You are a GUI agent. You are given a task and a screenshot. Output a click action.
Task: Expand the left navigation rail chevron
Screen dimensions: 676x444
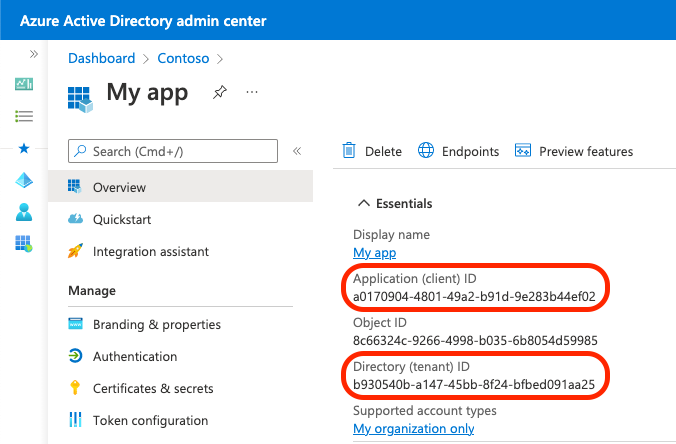coord(33,53)
